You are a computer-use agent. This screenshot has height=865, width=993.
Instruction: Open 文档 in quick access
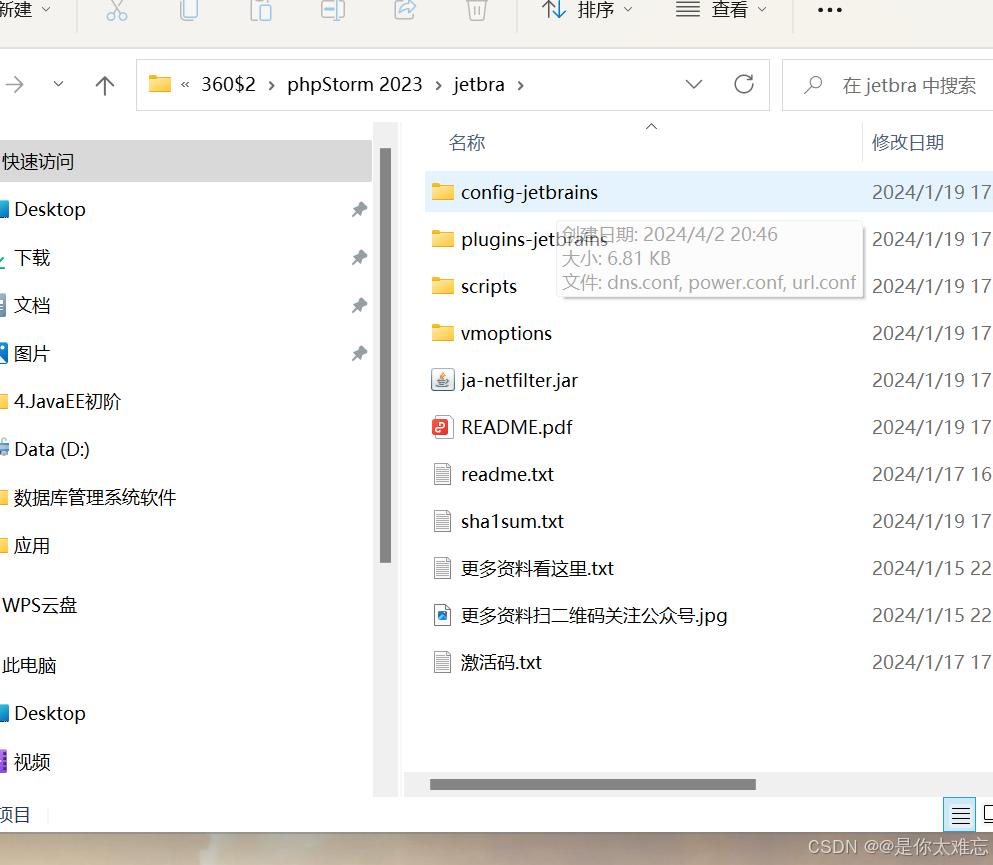(x=31, y=306)
